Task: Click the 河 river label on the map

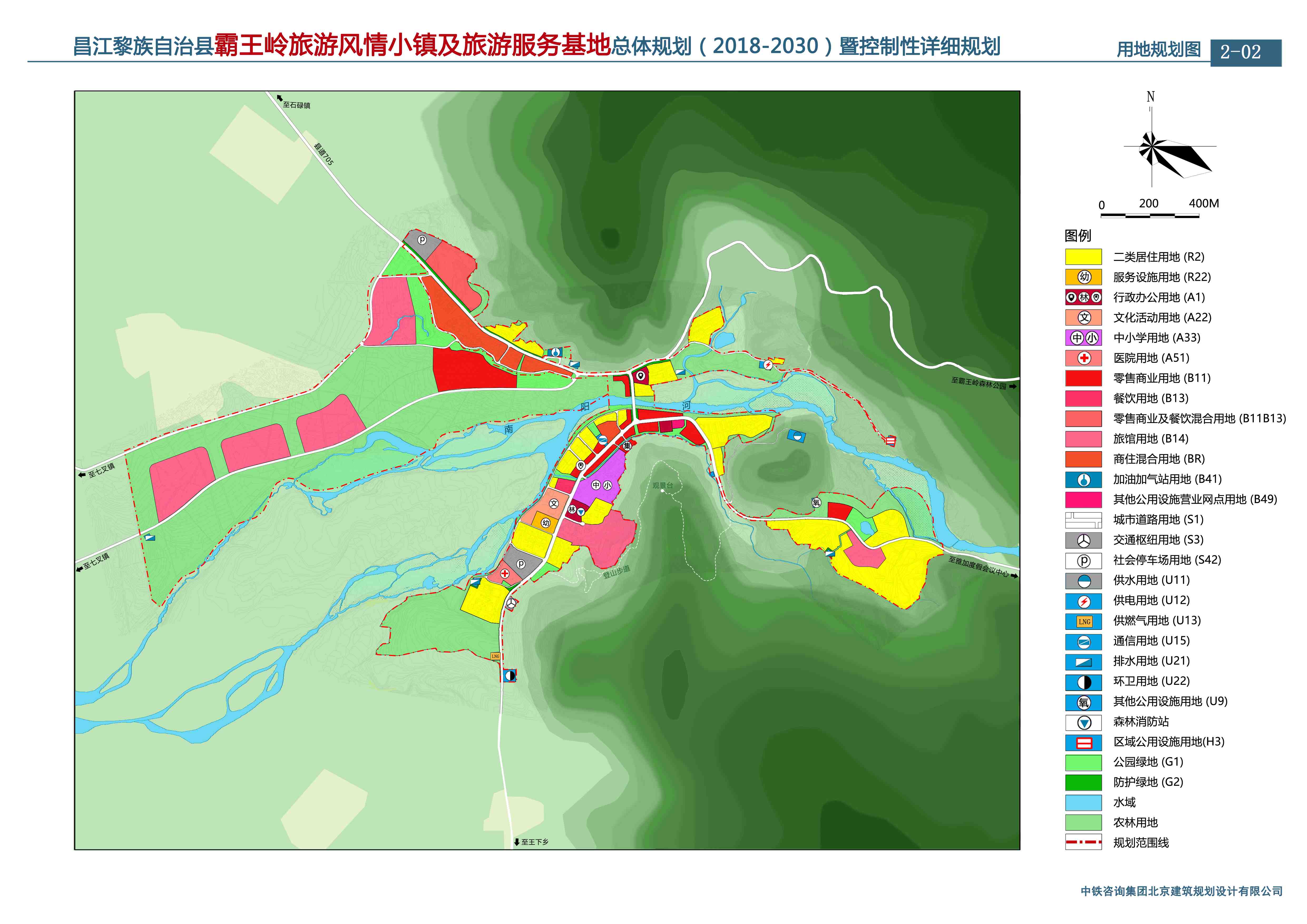Action: (x=687, y=406)
